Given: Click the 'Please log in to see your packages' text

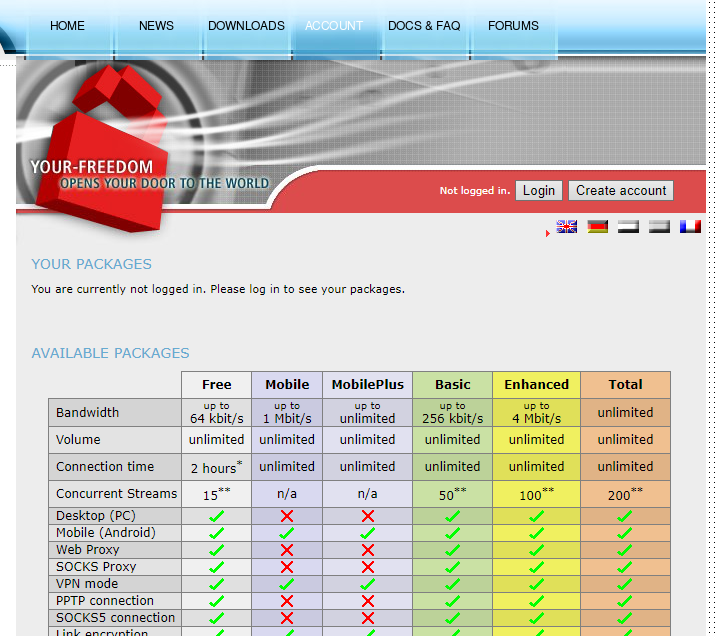Looking at the screenshot, I should click(x=307, y=289).
